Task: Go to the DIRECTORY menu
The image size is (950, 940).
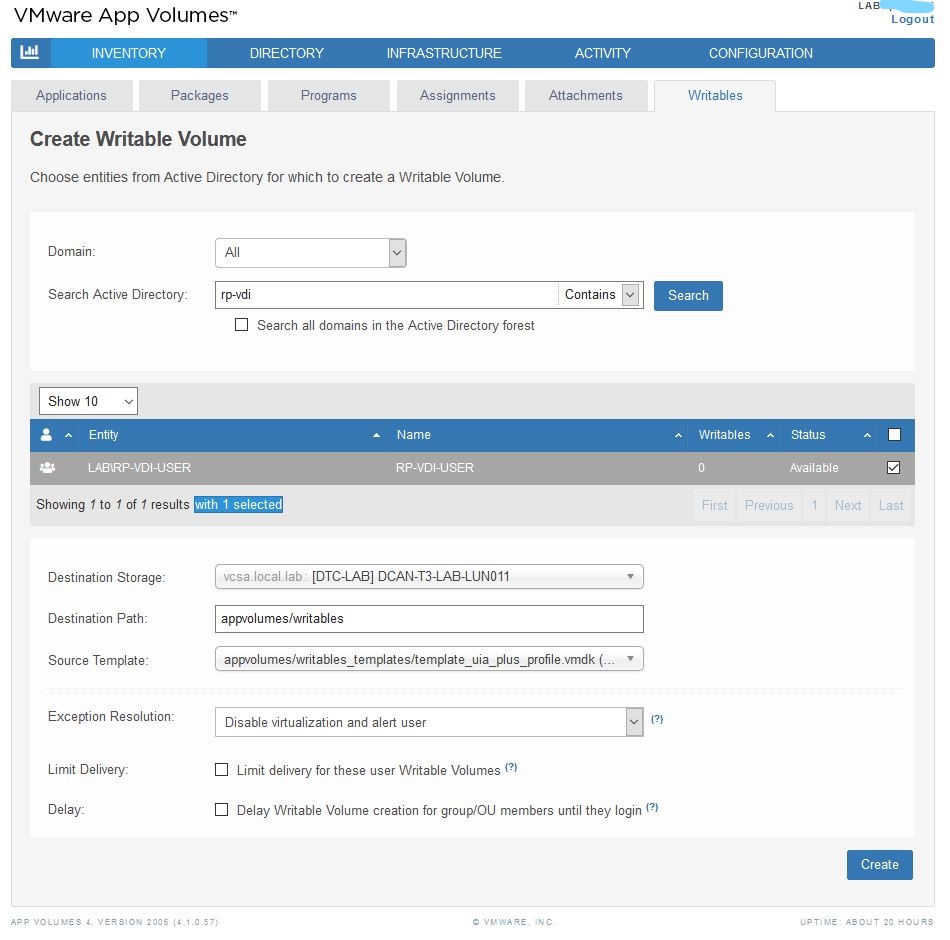Action: [x=287, y=53]
